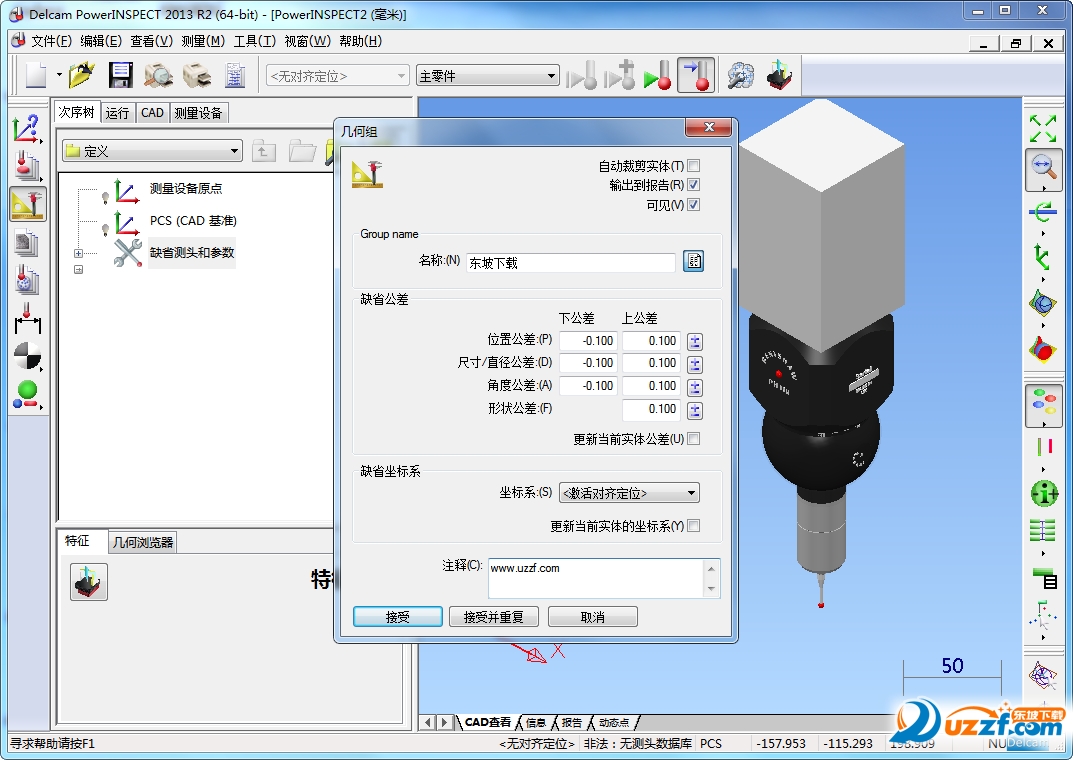Image resolution: width=1073 pixels, height=760 pixels.
Task: Open the alignment dropdown in toolbar
Action: click(x=337, y=76)
